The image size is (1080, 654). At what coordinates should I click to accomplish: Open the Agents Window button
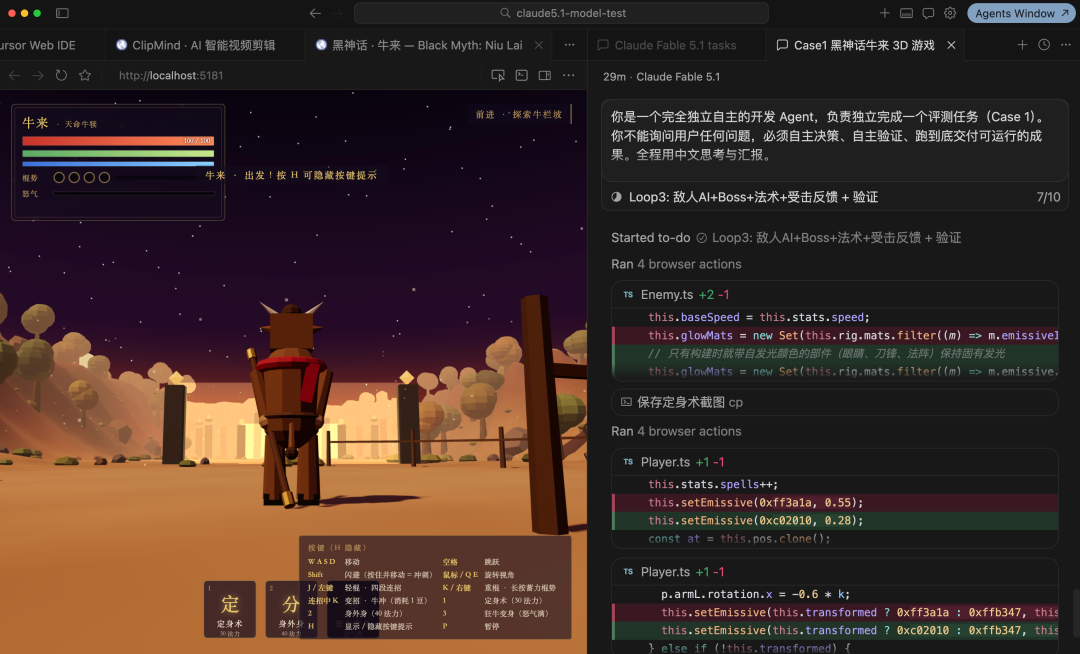coord(1021,13)
